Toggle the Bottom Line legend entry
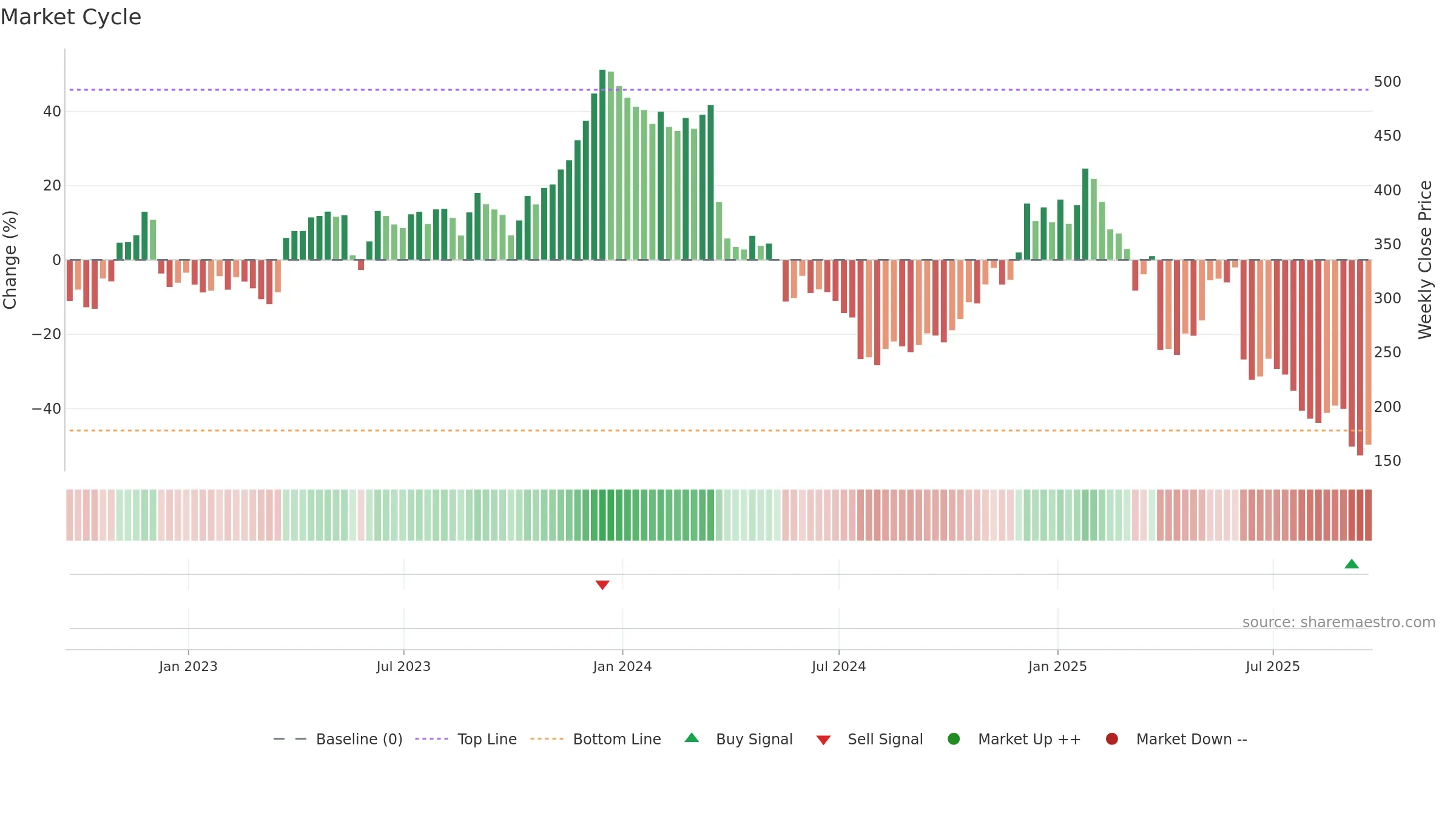This screenshot has height=819, width=1456. pyautogui.click(x=596, y=739)
